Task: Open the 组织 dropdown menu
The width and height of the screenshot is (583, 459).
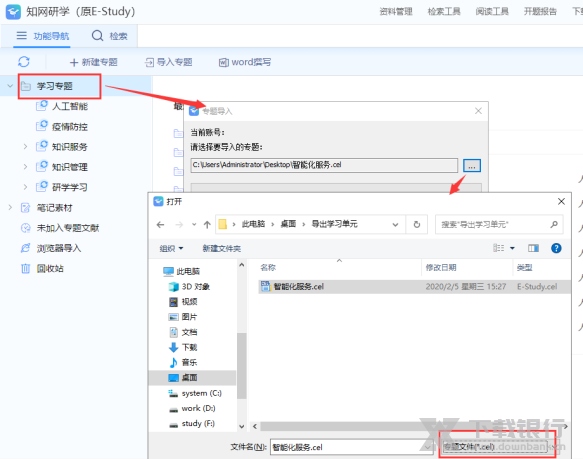Action: pos(171,248)
